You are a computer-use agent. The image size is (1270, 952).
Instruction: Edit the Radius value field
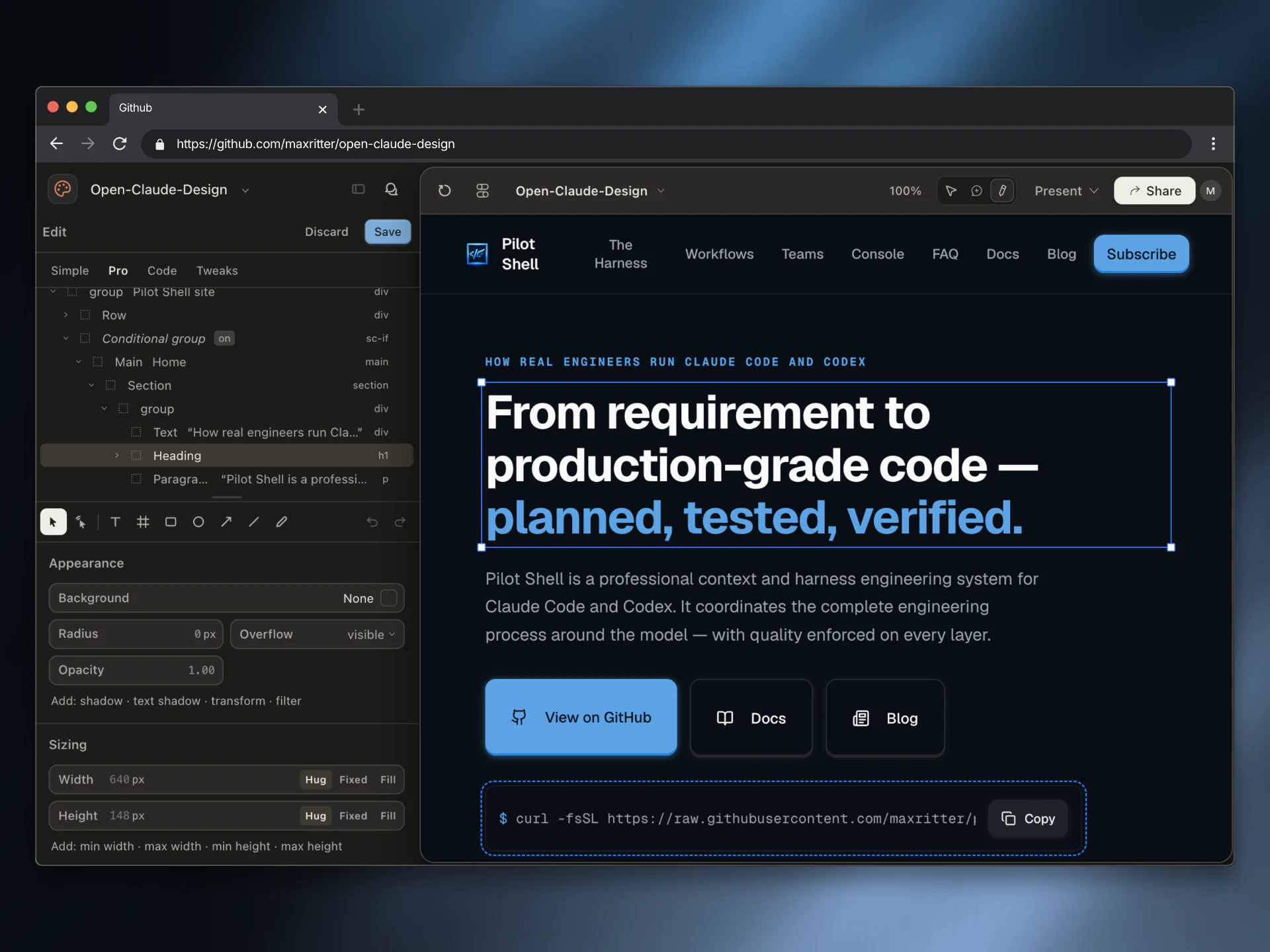coord(136,634)
